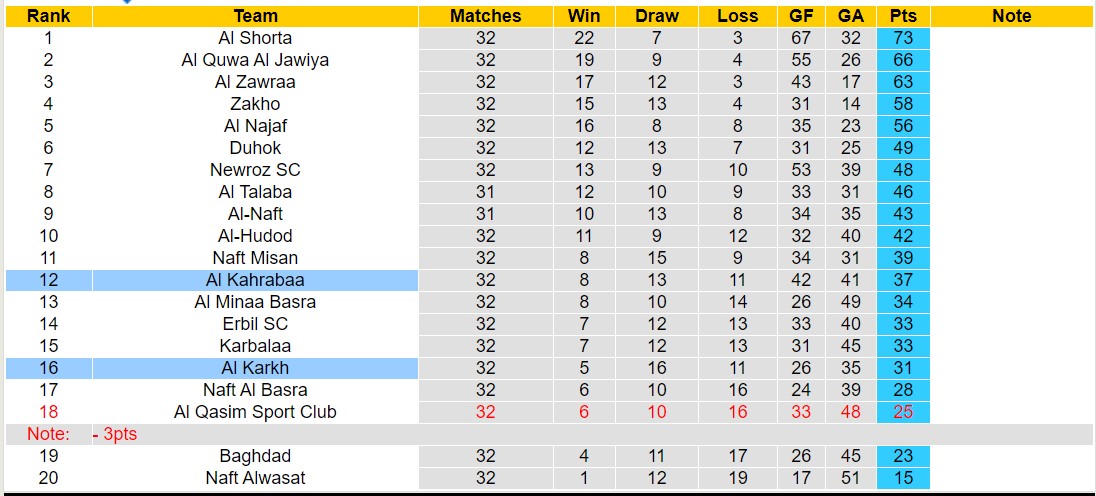Viewport: 1096px width, 496px height.
Task: Select highlighted Al Karkh team
Action: point(255,368)
